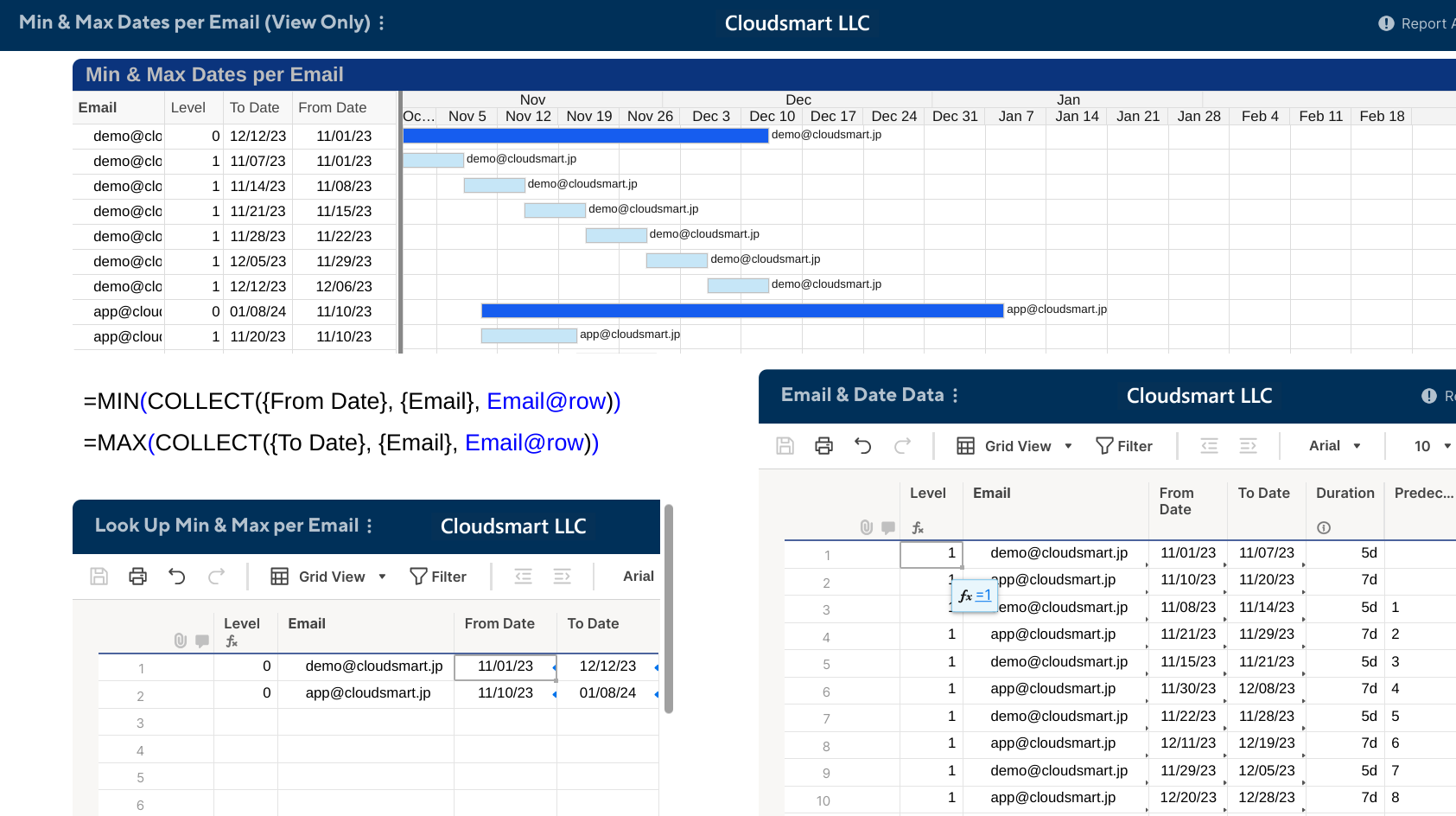
Task: Click Outdent icon in Look Up sheet toolbar
Action: [523, 577]
